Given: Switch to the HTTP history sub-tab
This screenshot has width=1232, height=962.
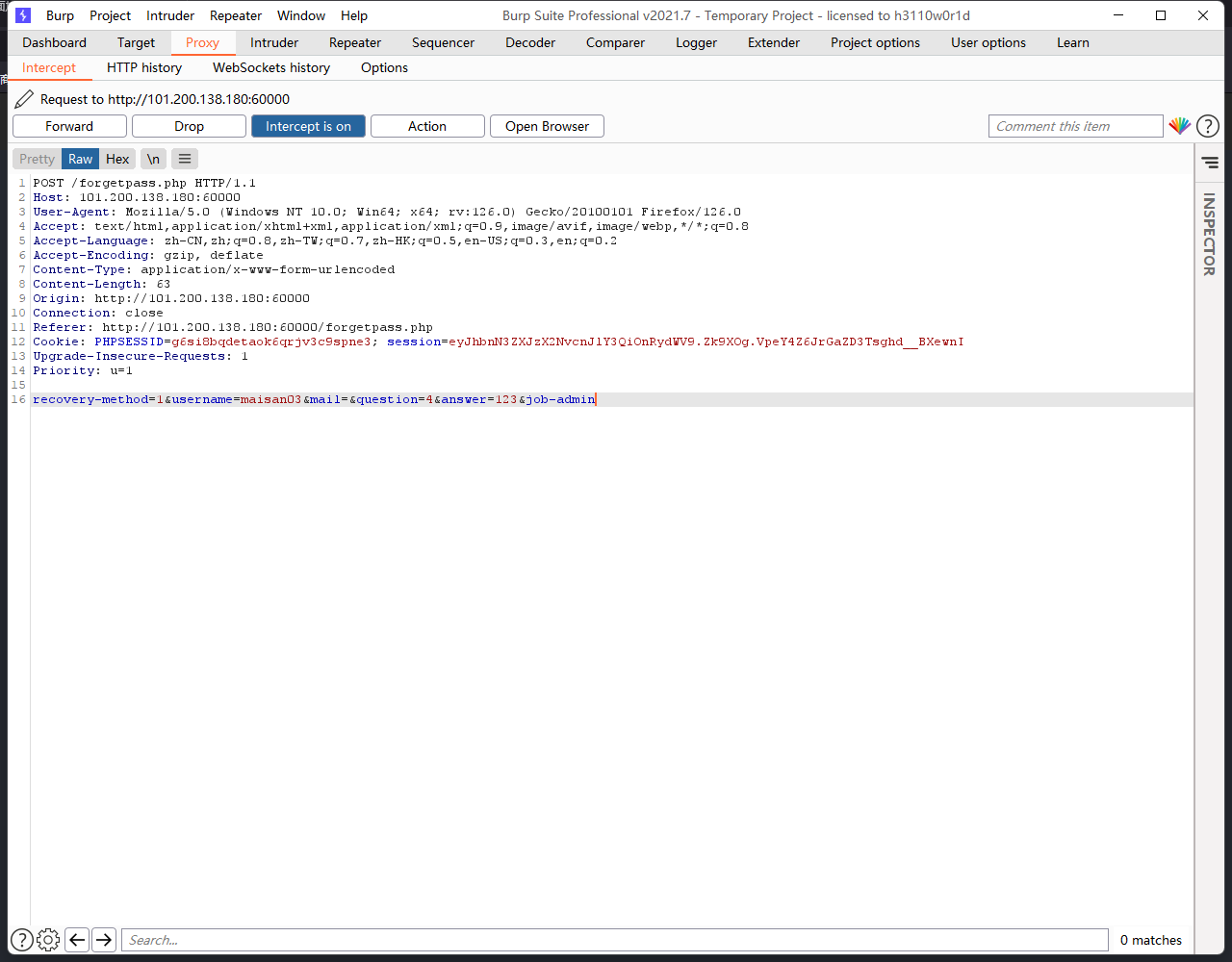Looking at the screenshot, I should pos(144,67).
